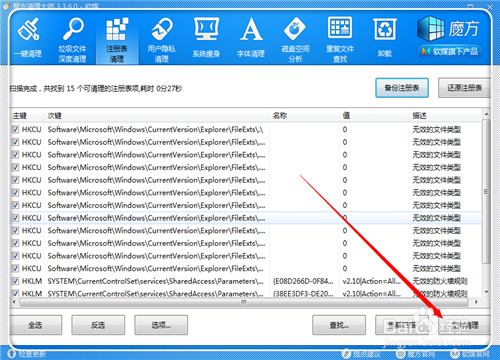
Task: Click the path text ending FileExts\.\
Action: coord(155,129)
